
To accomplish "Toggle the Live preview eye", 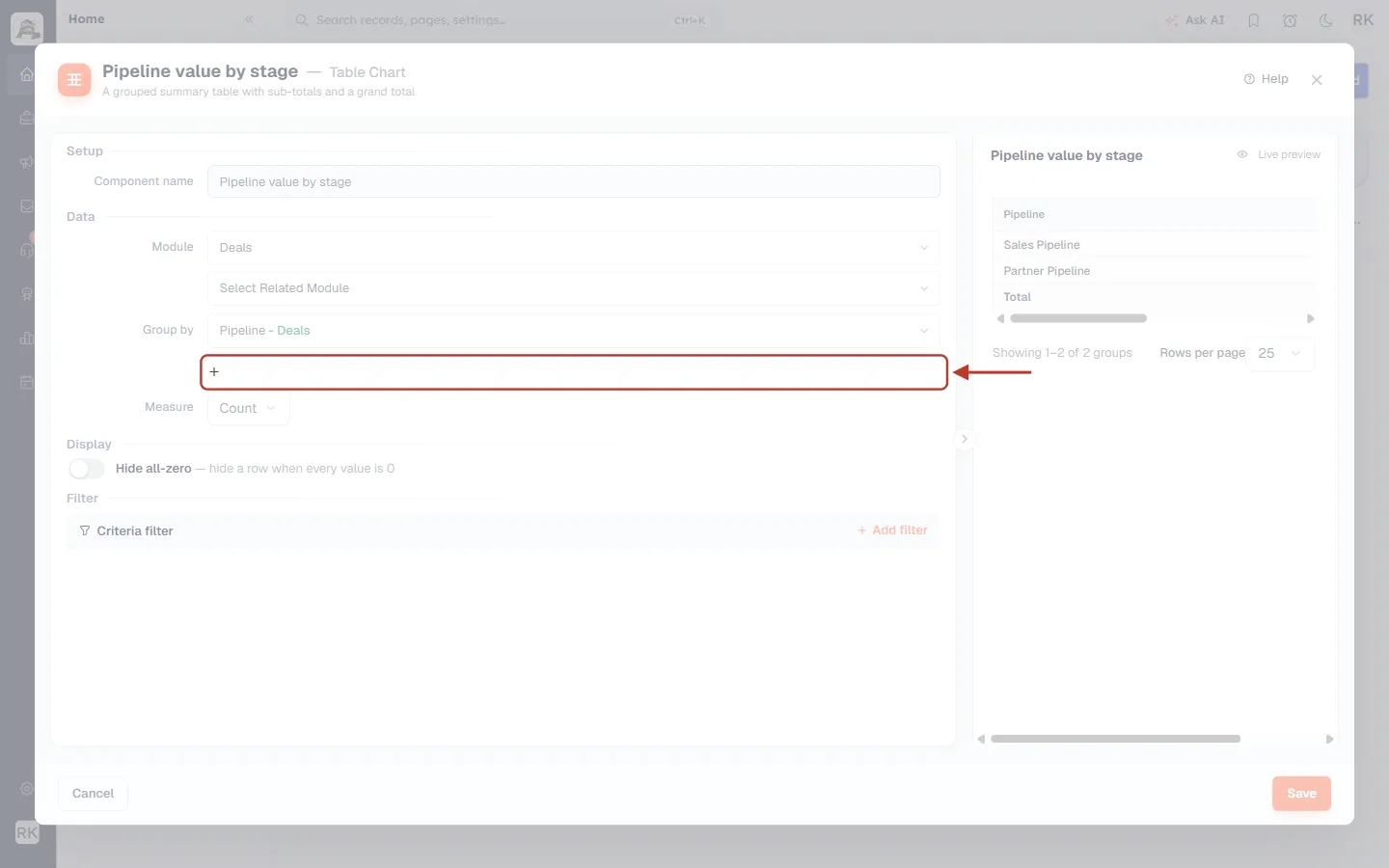I will click(x=1242, y=154).
